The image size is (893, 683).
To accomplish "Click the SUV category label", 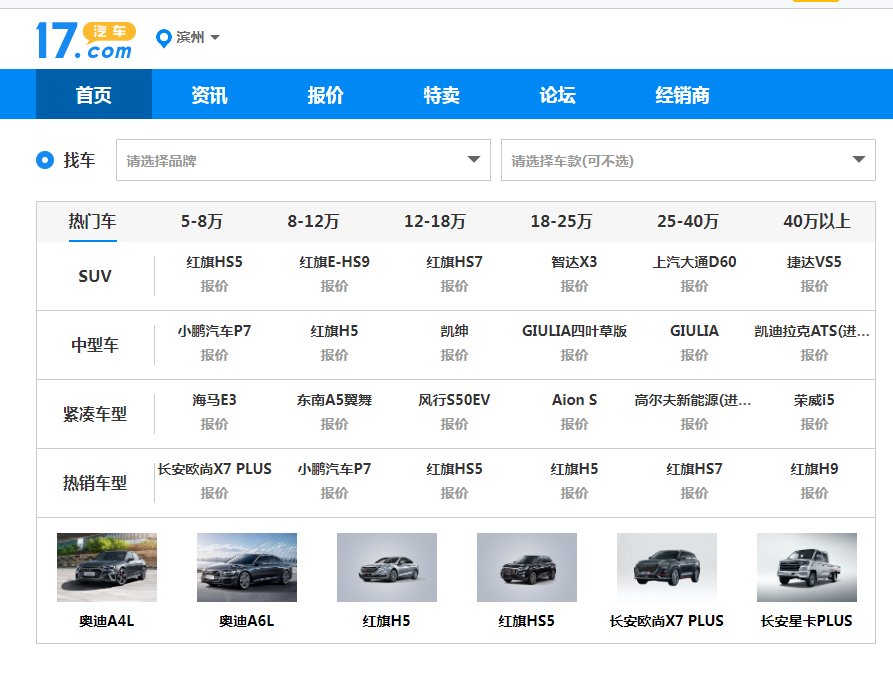I will [x=95, y=276].
